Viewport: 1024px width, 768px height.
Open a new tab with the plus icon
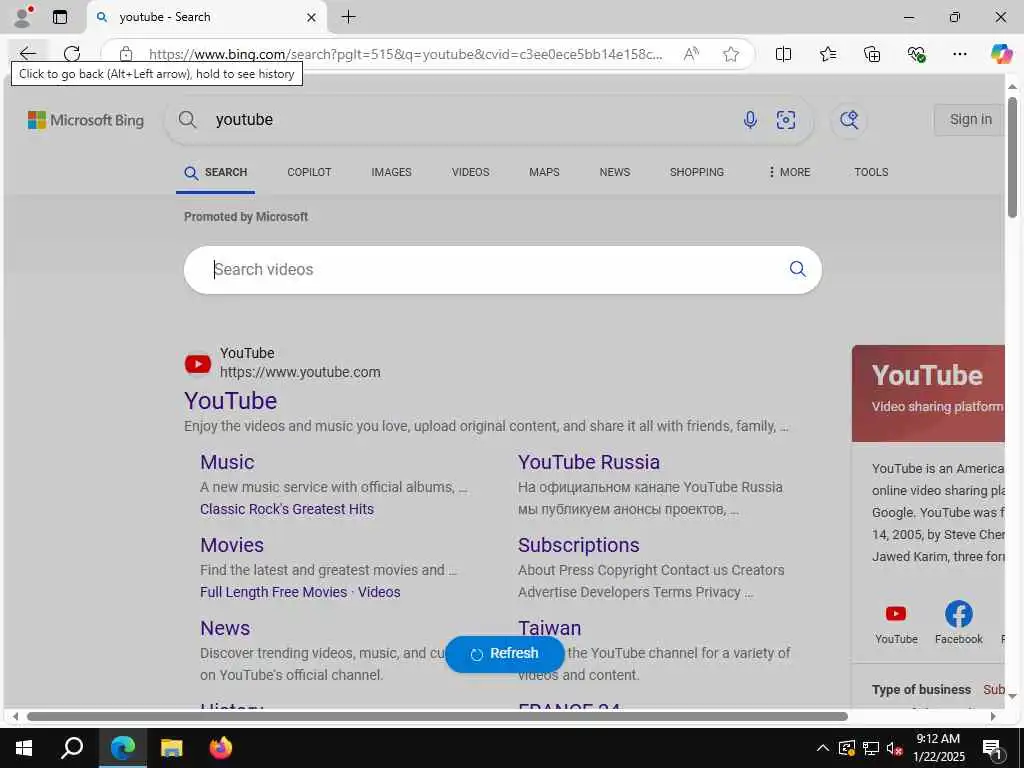(349, 17)
